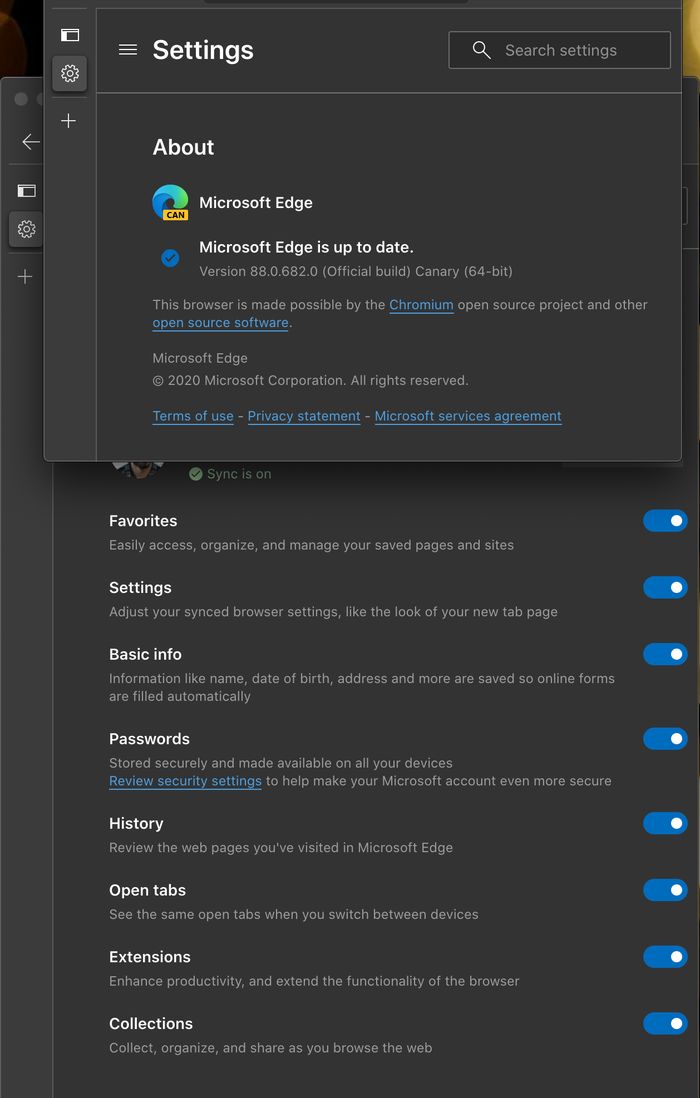Click Review security settings link
700x1098 pixels.
(186, 781)
